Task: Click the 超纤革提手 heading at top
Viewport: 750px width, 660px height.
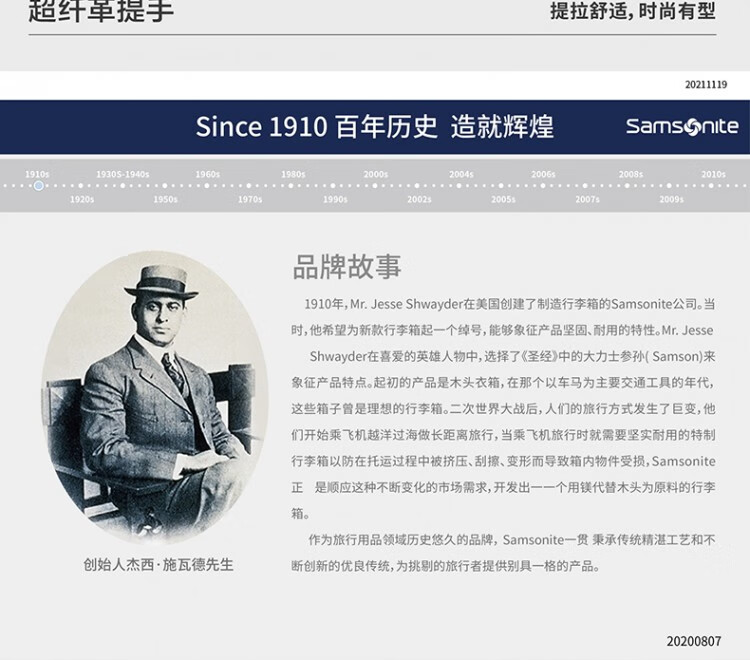Action: pyautogui.click(x=100, y=11)
